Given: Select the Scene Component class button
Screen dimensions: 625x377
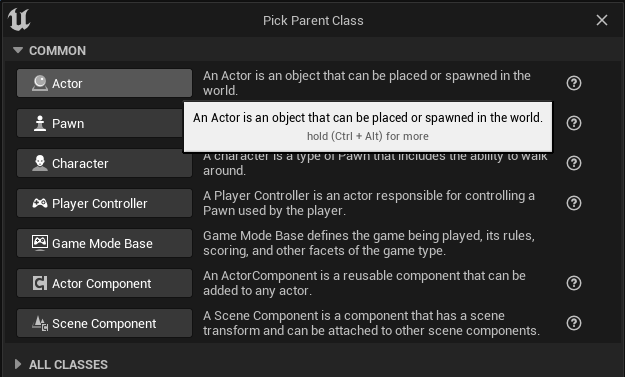Looking at the screenshot, I should pos(104,323).
